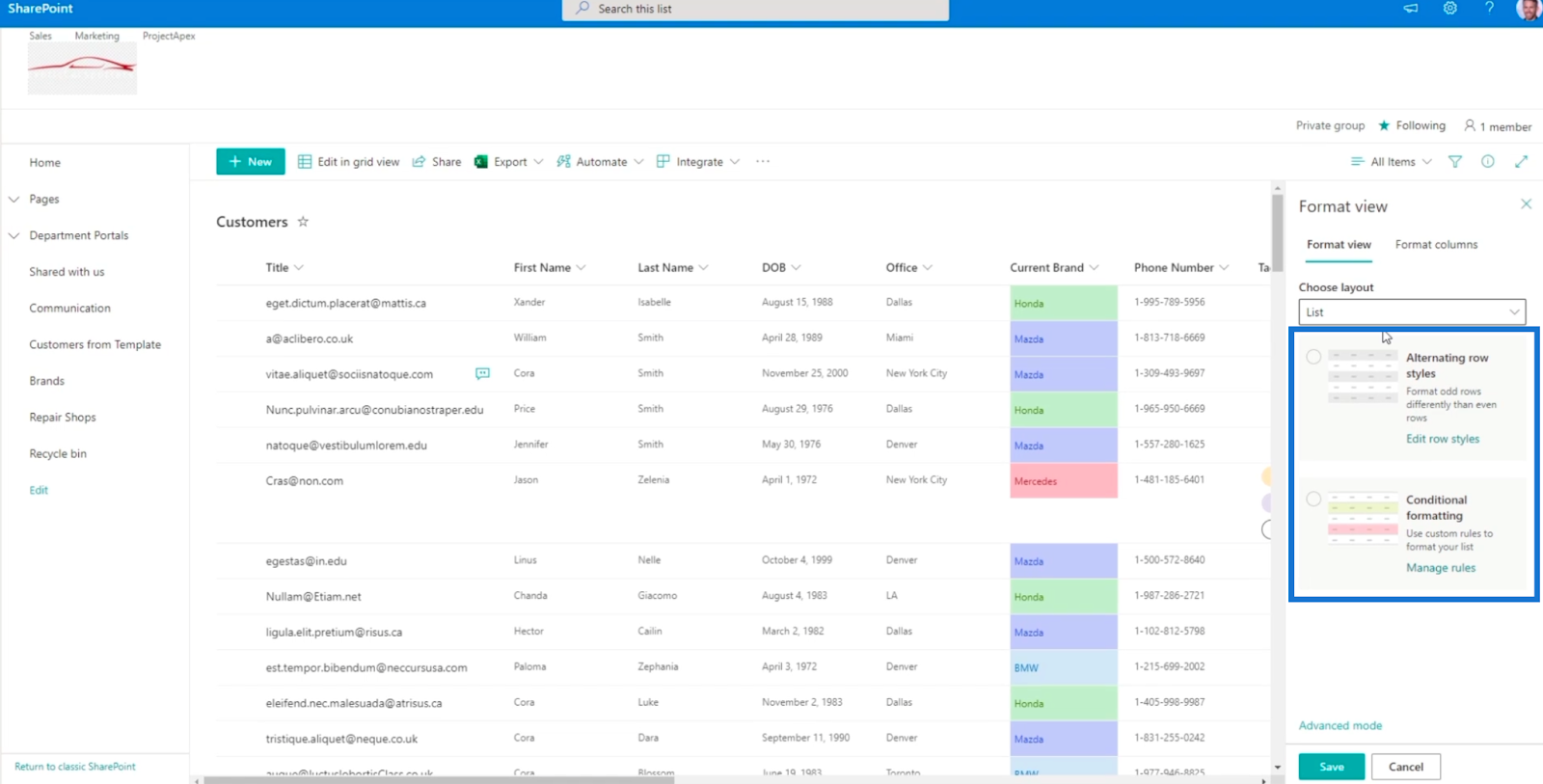1543x784 pixels.
Task: Select the Alternating row styles radio button
Action: click(1313, 358)
